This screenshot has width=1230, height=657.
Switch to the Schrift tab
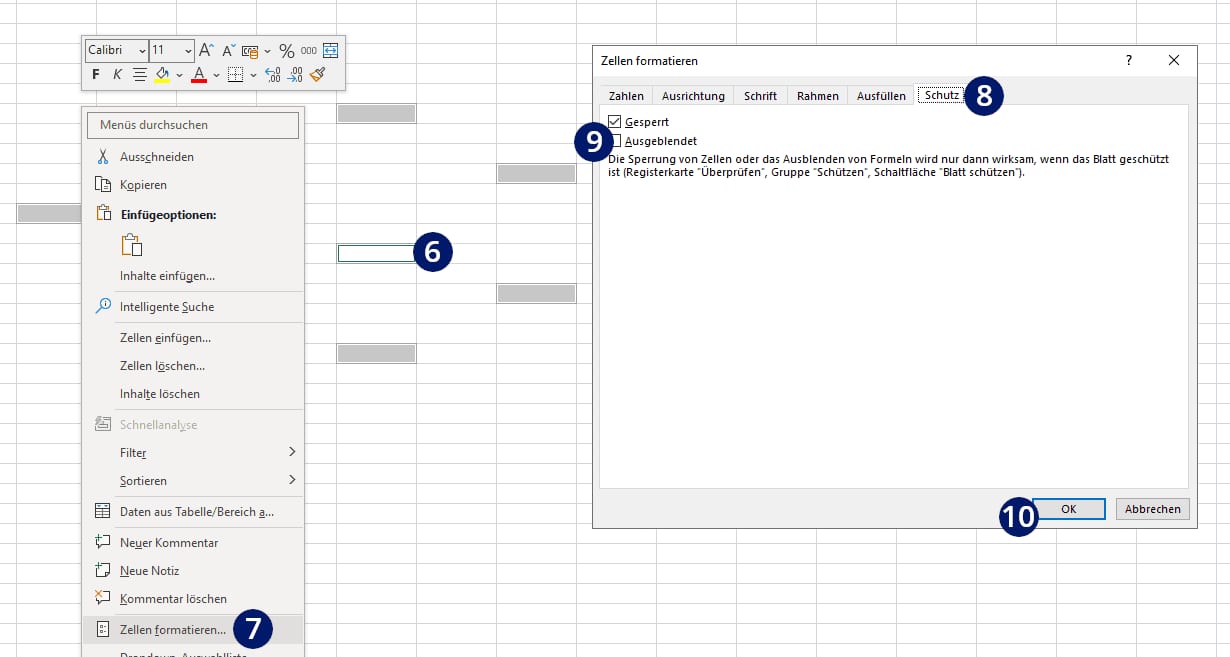[x=760, y=96]
